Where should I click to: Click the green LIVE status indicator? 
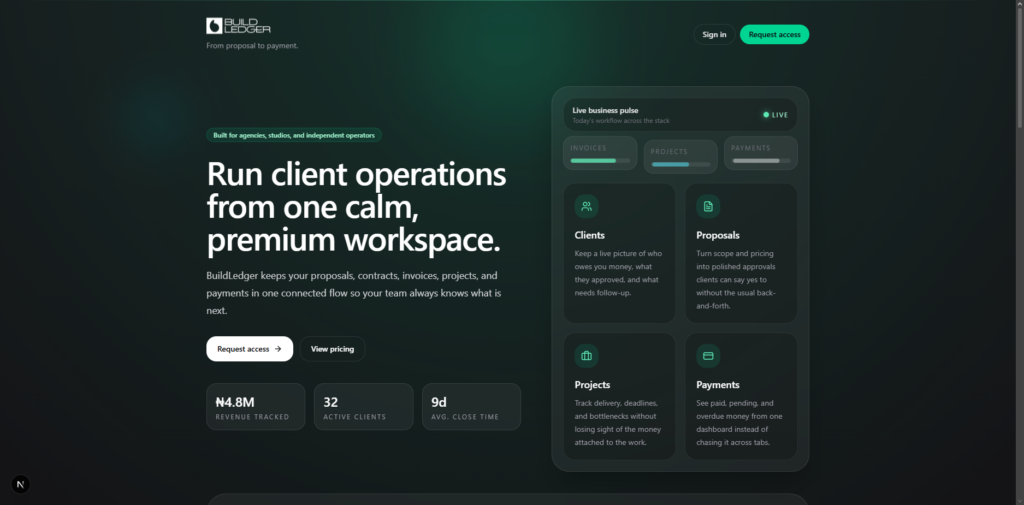pos(775,115)
